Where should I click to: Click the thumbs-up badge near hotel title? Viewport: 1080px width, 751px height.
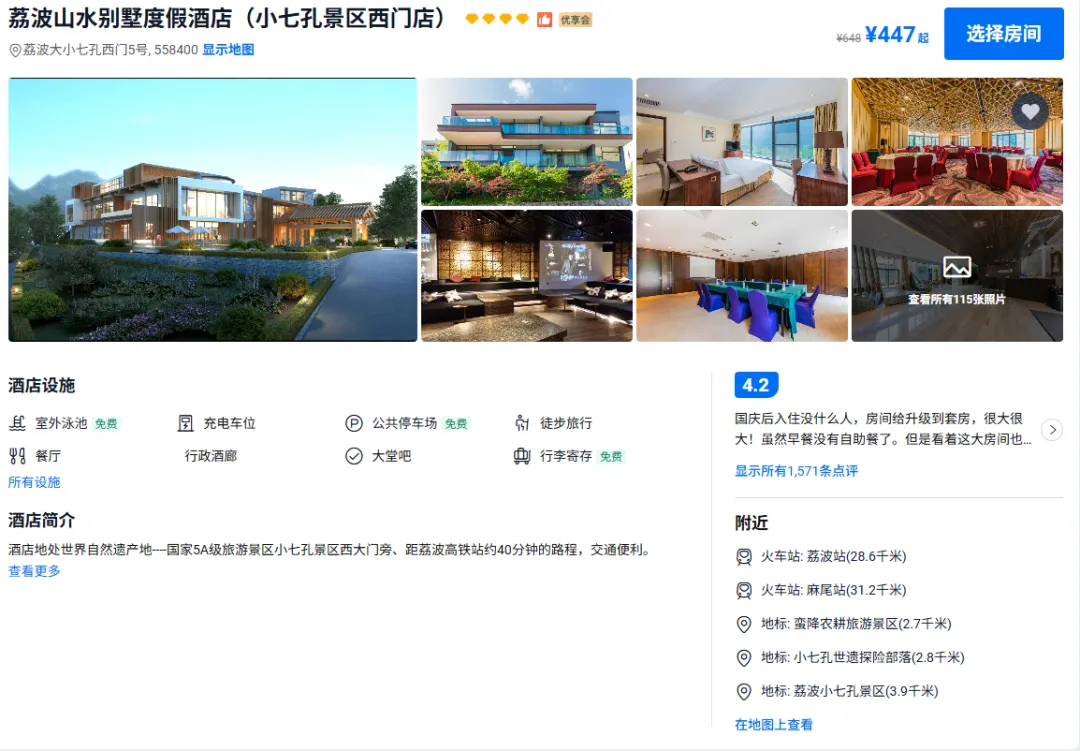[x=545, y=19]
